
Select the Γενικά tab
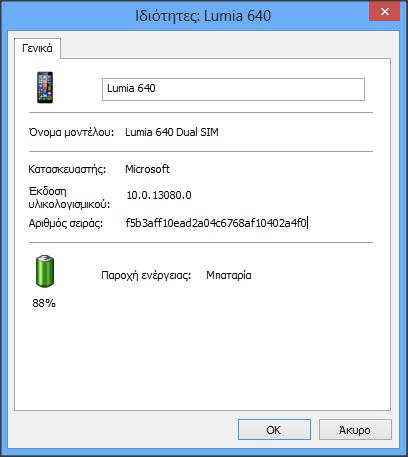click(x=37, y=48)
